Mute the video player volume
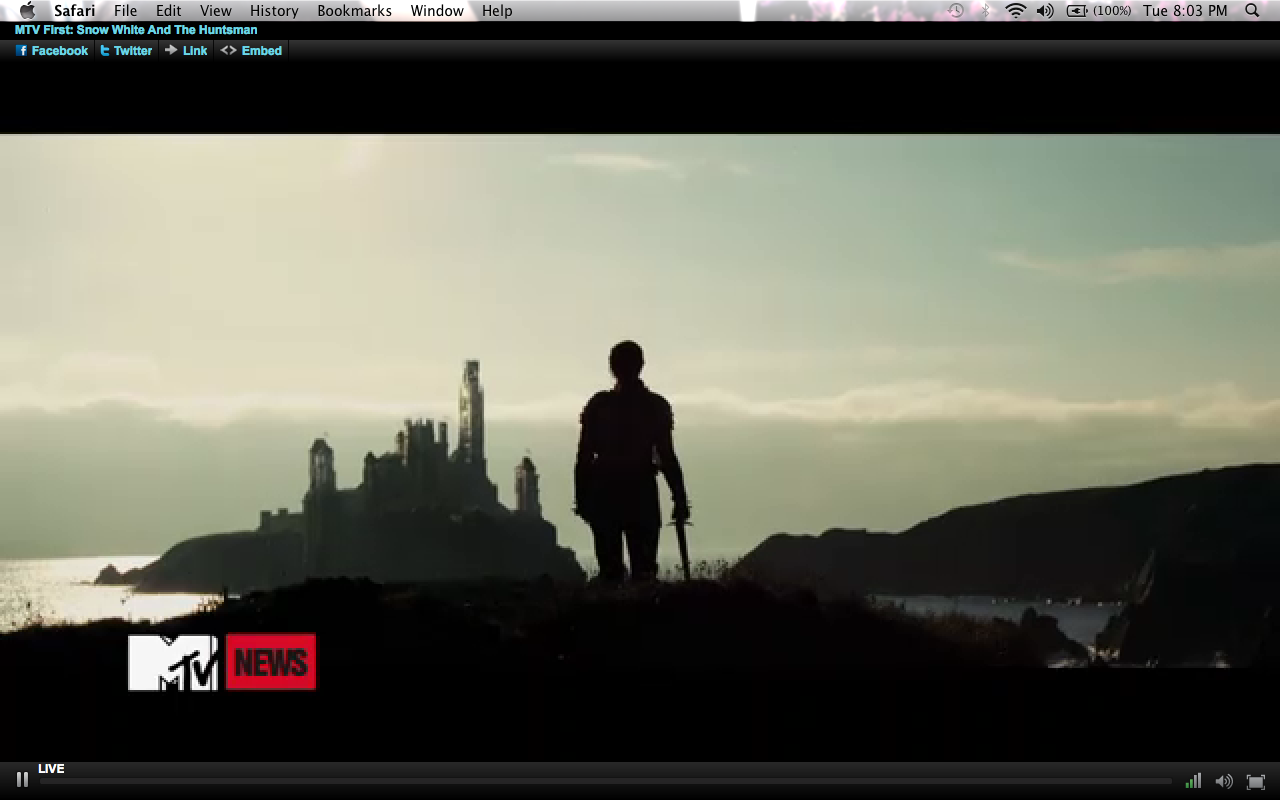The image size is (1280, 800). (x=1223, y=781)
